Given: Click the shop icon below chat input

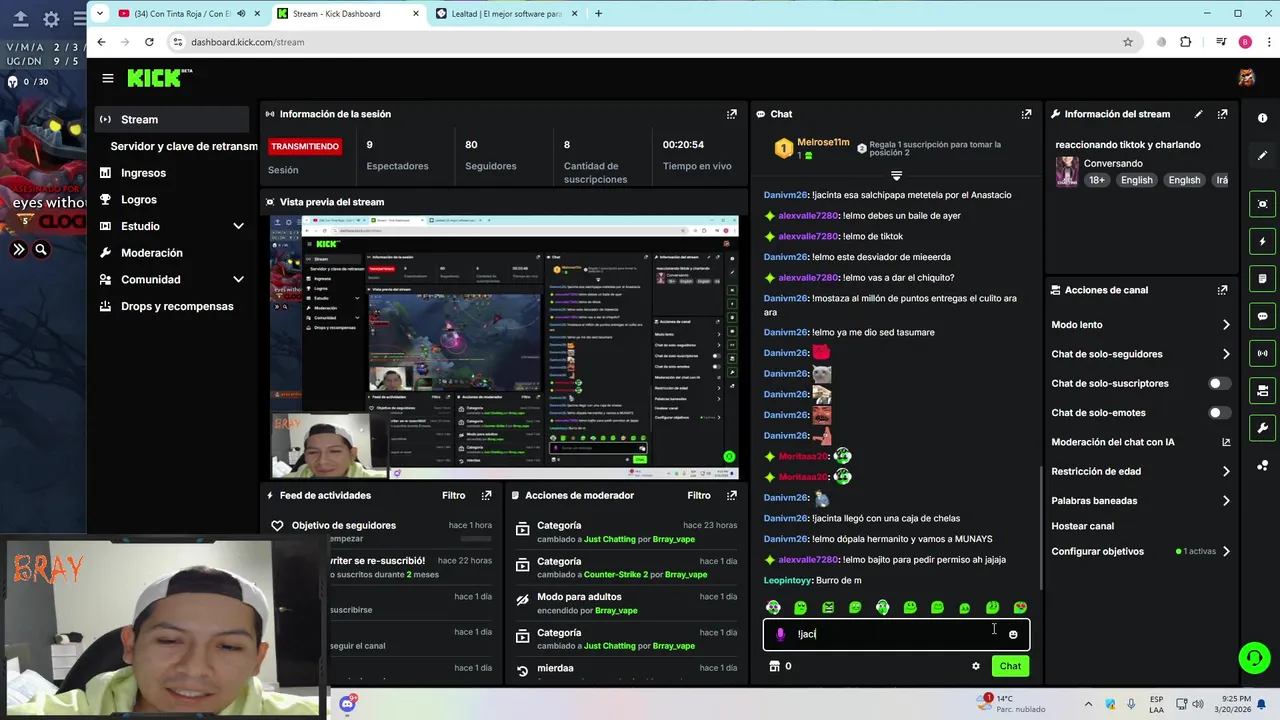Looking at the screenshot, I should click(x=774, y=666).
